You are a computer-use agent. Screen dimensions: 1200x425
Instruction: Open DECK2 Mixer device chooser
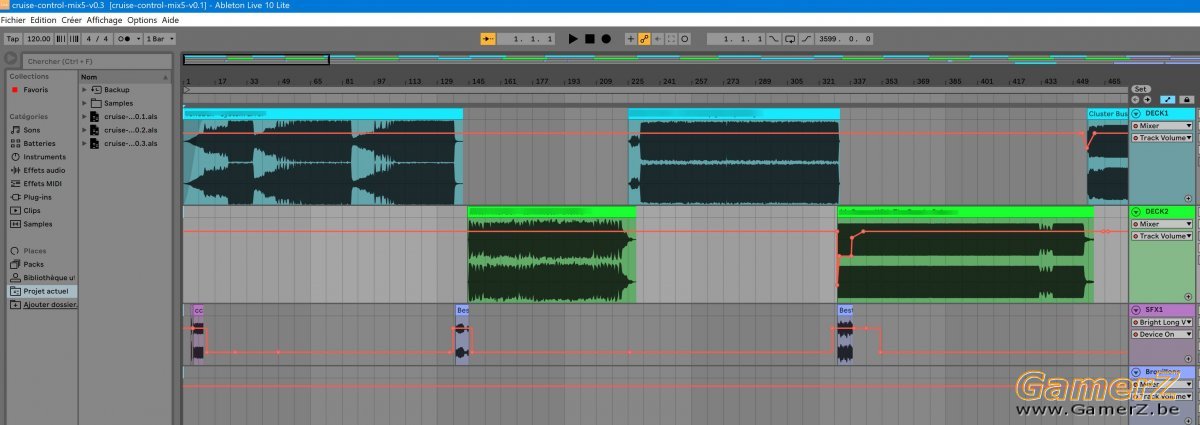(1162, 224)
